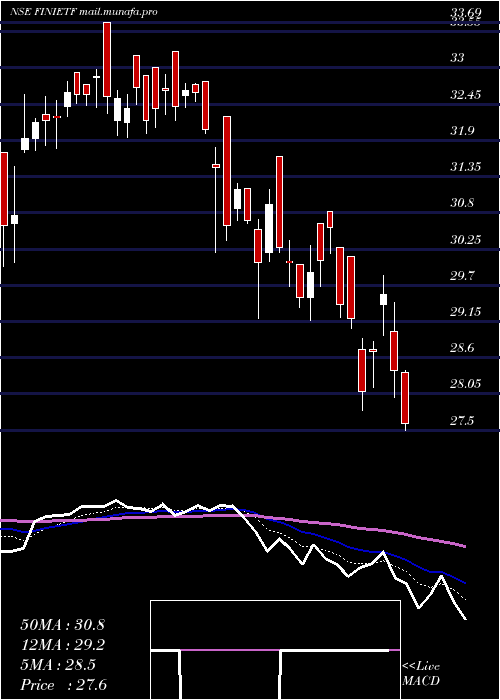Screen dimensions: 500x700
Task: Click the 33 price axis label
Action: click(x=457, y=58)
